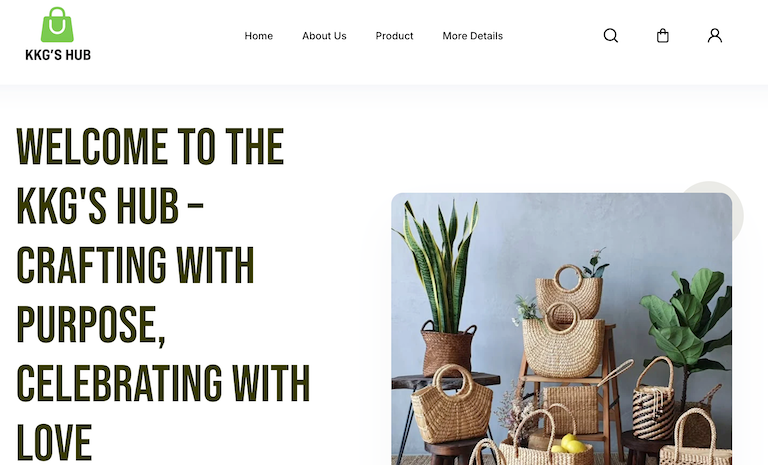This screenshot has height=465, width=768.
Task: Click the striped woven bag in hero image
Action: pos(654,400)
